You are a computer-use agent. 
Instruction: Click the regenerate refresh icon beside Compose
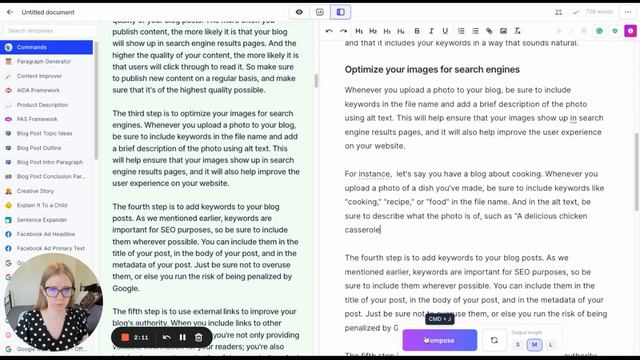[494, 340]
